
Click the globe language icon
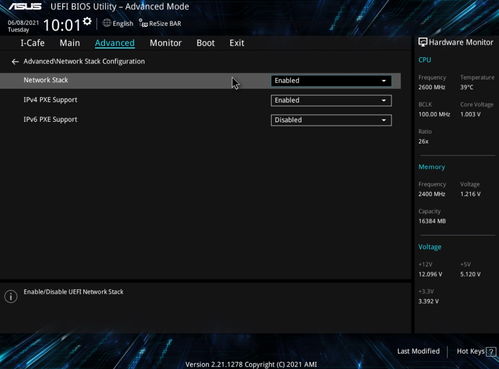(x=107, y=23)
